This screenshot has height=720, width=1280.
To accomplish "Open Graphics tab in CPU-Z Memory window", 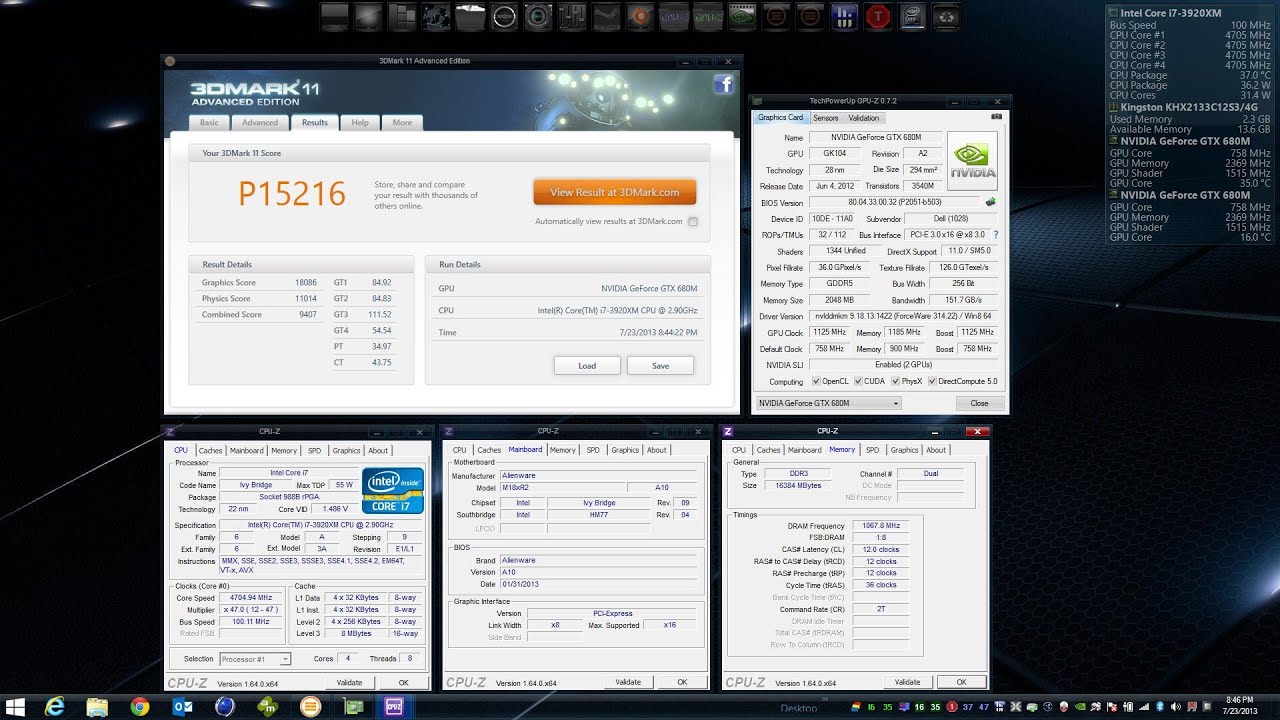I will pyautogui.click(x=904, y=450).
